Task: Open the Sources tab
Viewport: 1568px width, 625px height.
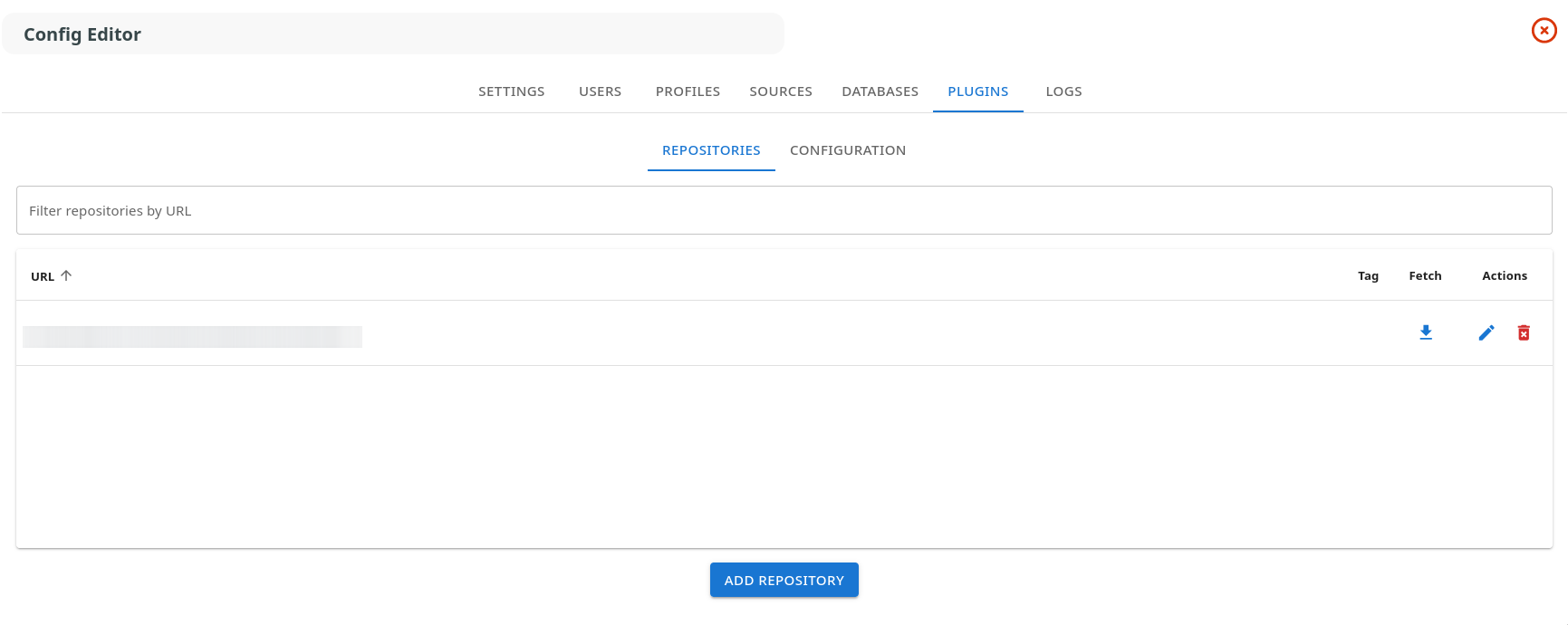Action: click(781, 91)
